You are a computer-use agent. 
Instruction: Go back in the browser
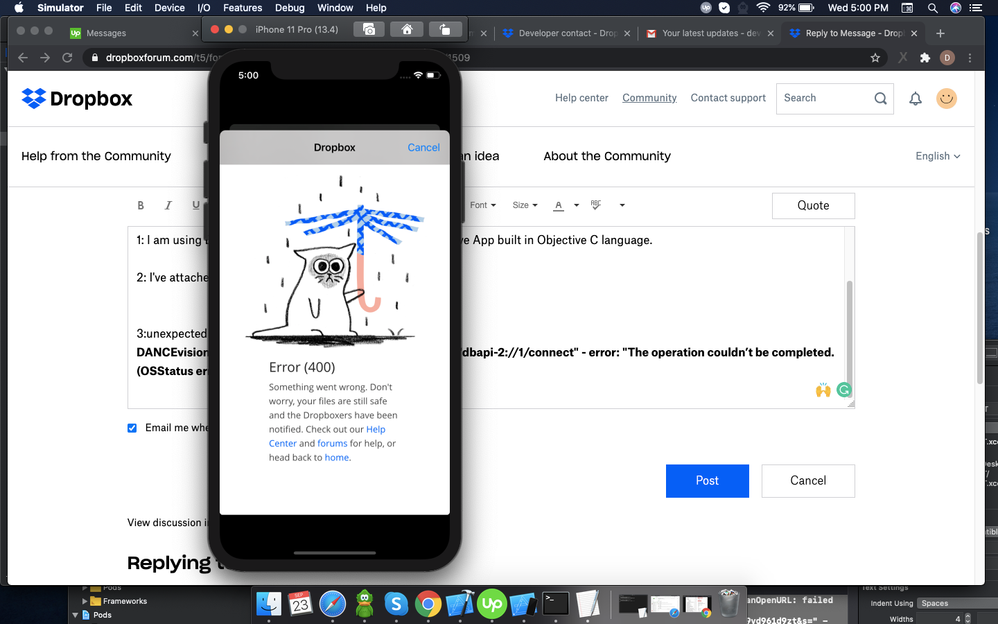point(23,57)
